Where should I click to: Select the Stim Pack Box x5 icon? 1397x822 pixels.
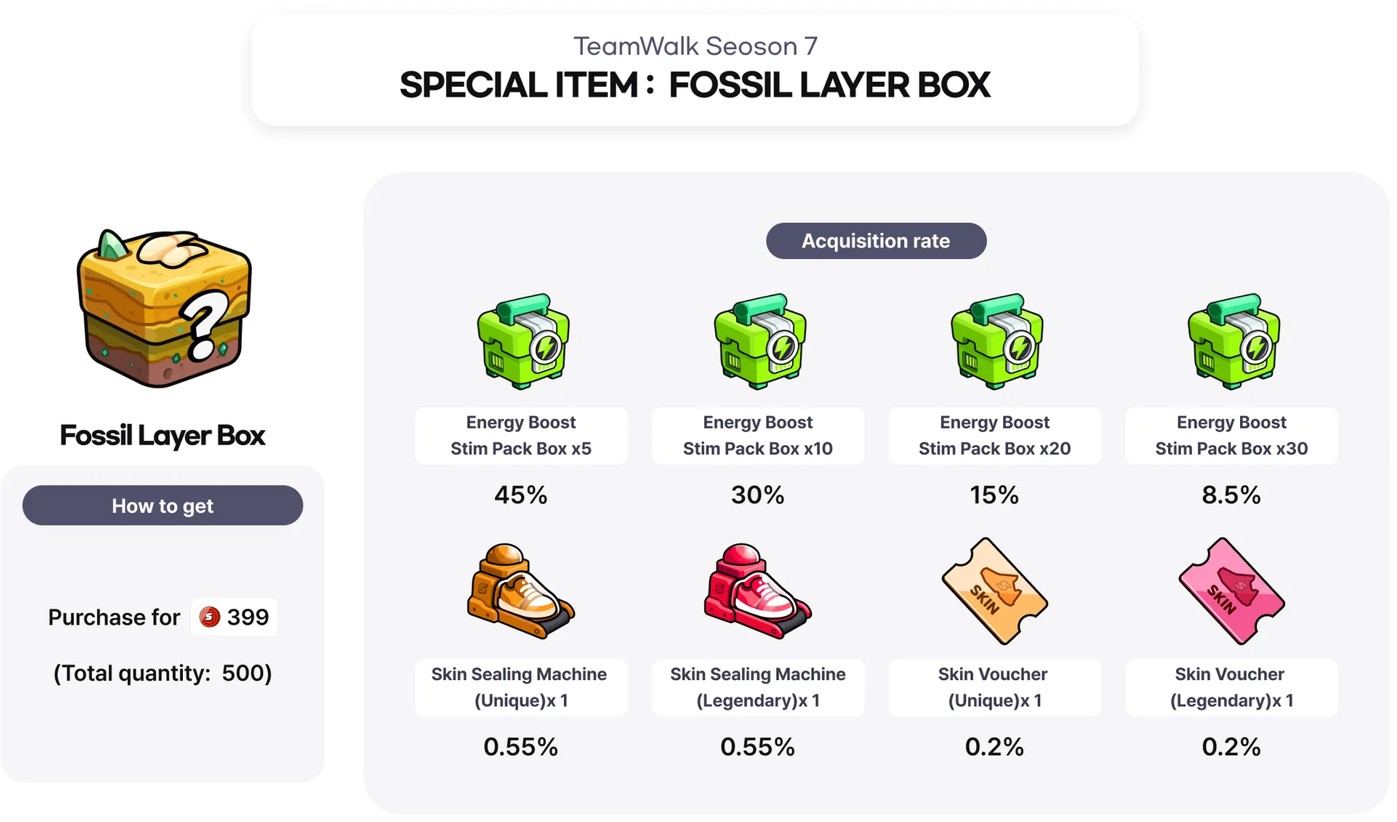pyautogui.click(x=522, y=341)
